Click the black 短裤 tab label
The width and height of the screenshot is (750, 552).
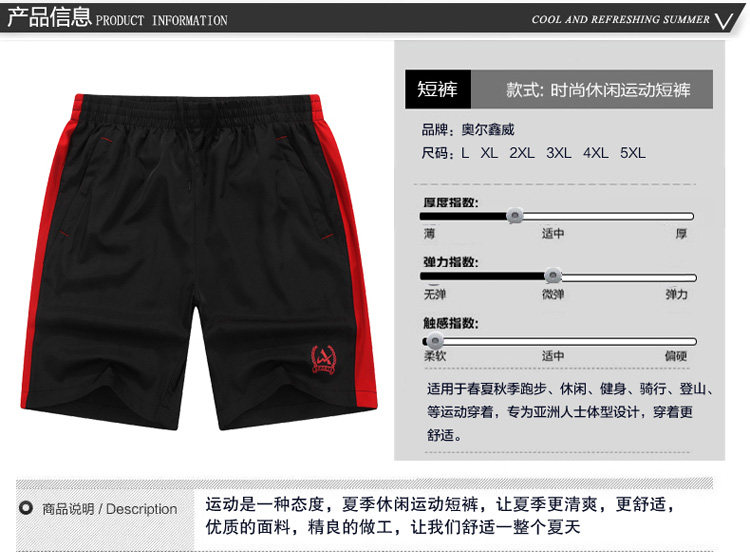click(438, 89)
